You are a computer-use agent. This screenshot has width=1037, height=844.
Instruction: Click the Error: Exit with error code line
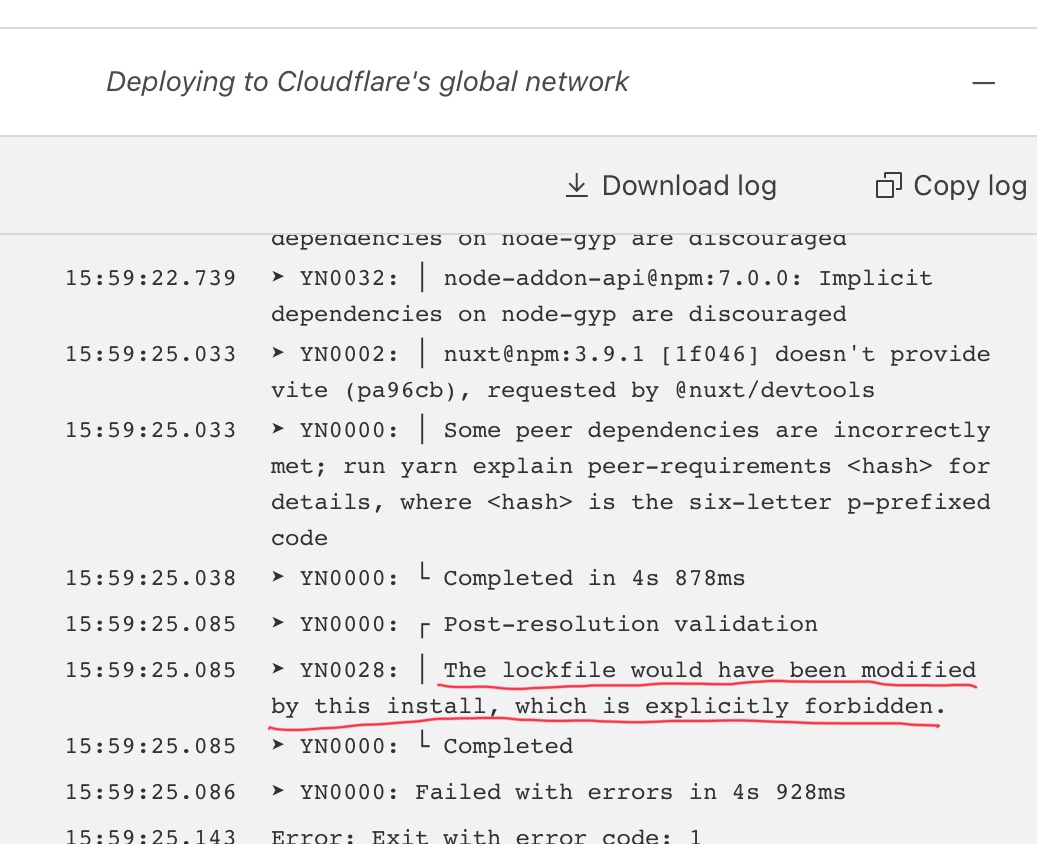pos(486,836)
